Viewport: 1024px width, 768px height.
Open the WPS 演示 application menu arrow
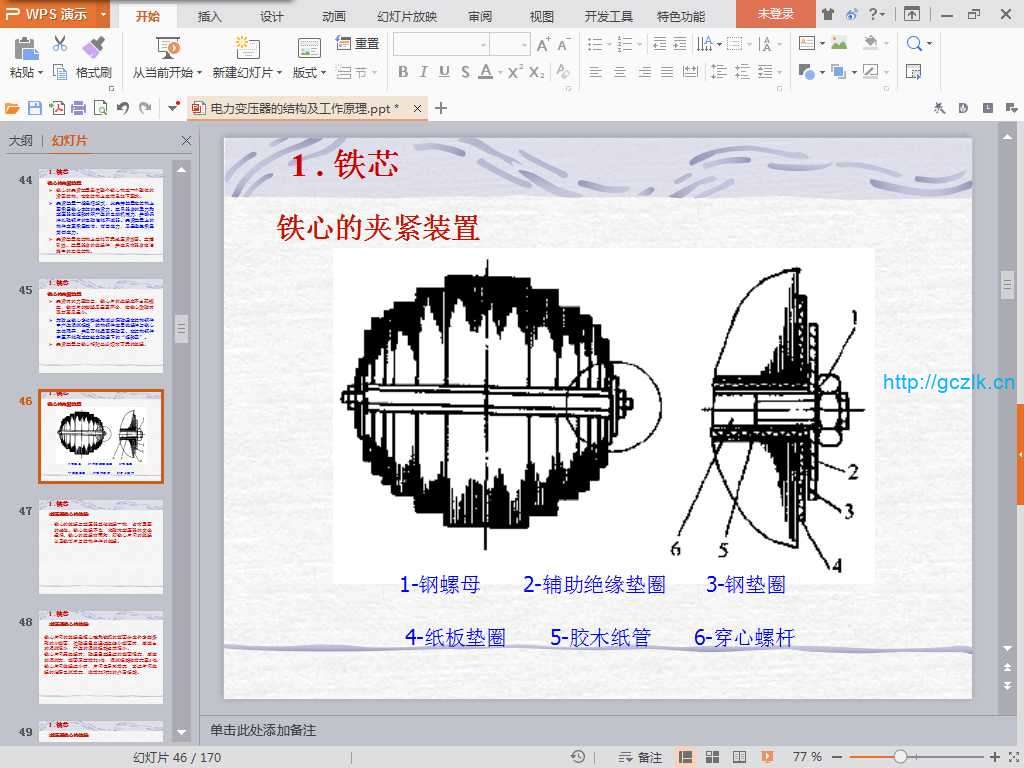coord(103,14)
